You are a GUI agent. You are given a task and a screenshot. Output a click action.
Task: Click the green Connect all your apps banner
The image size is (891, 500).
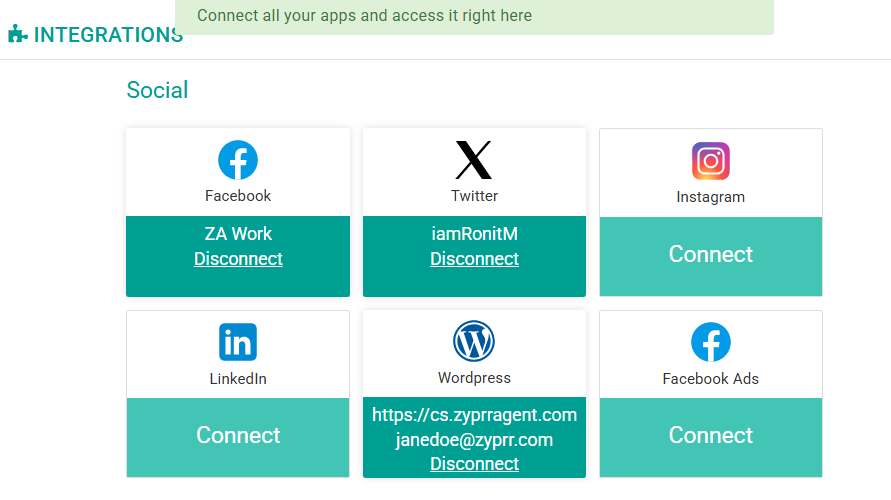pyautogui.click(x=474, y=16)
